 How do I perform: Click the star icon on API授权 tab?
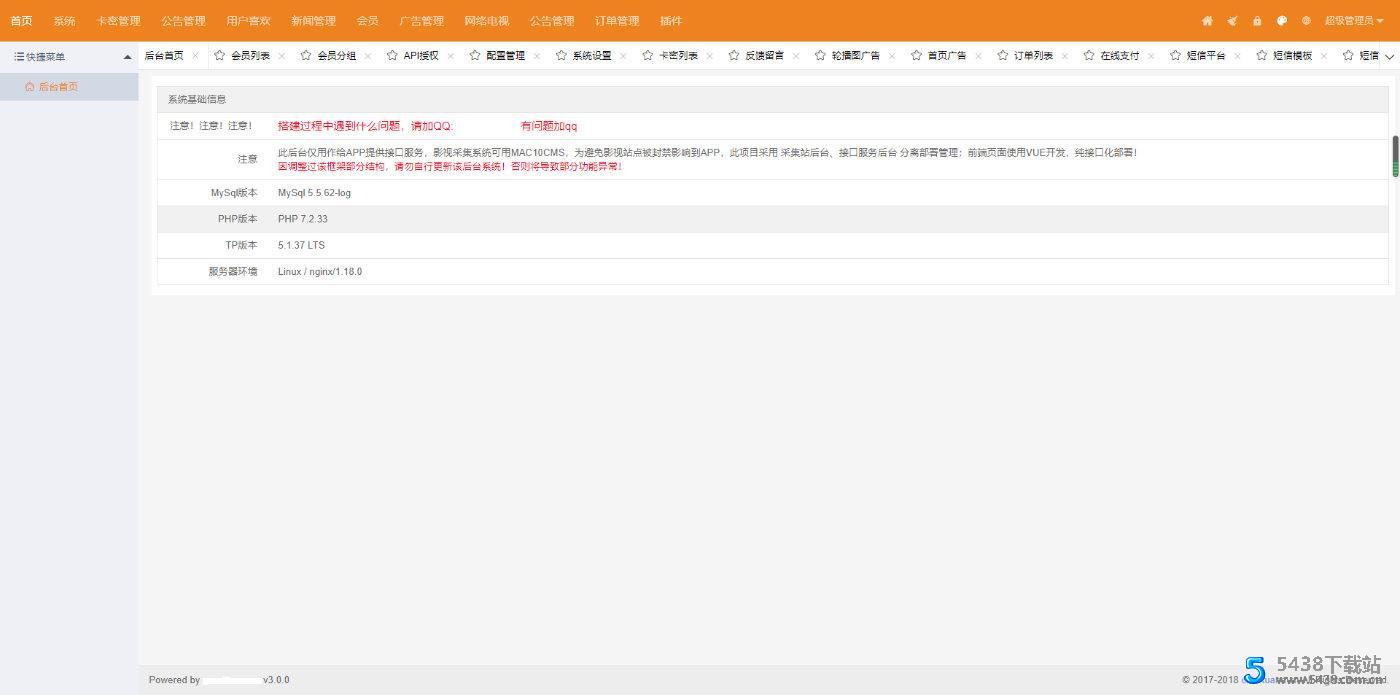click(x=392, y=56)
